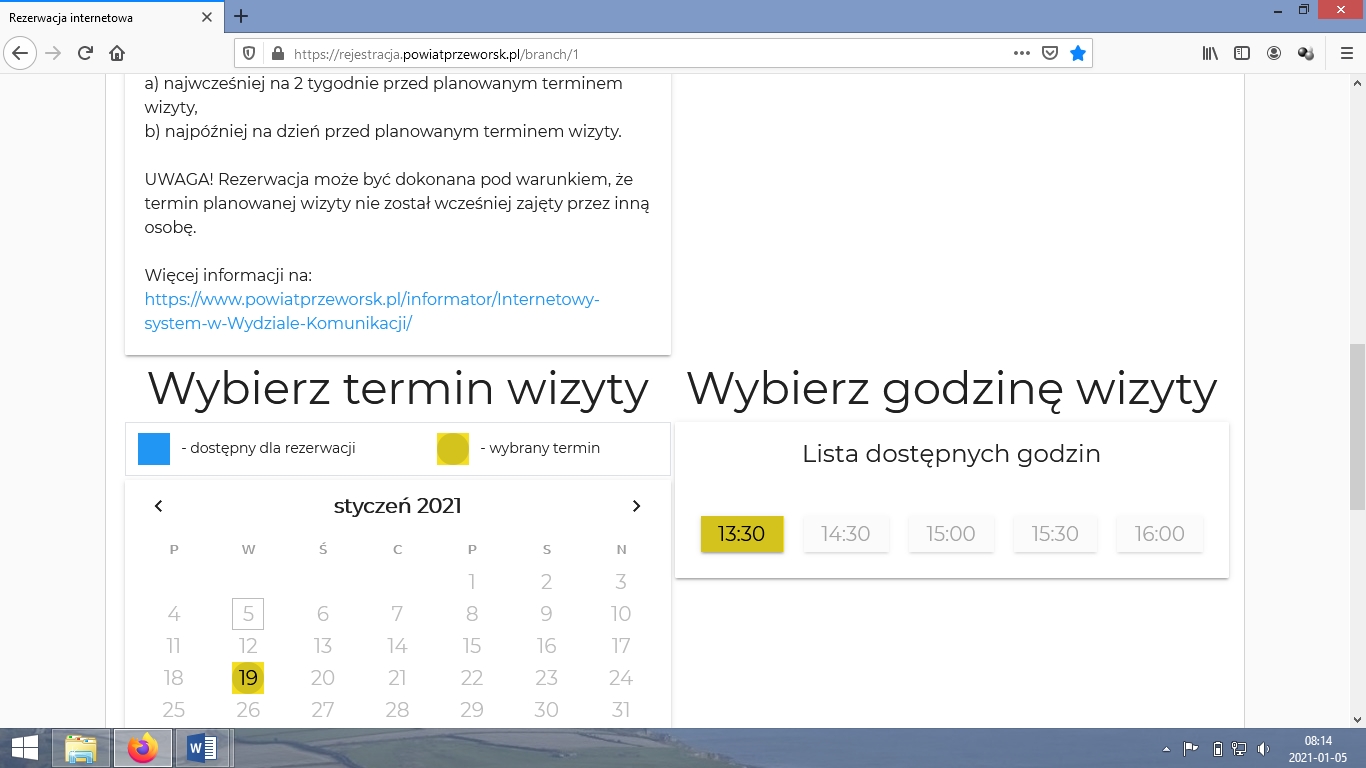Select the 16:00 time slot

1159,534
